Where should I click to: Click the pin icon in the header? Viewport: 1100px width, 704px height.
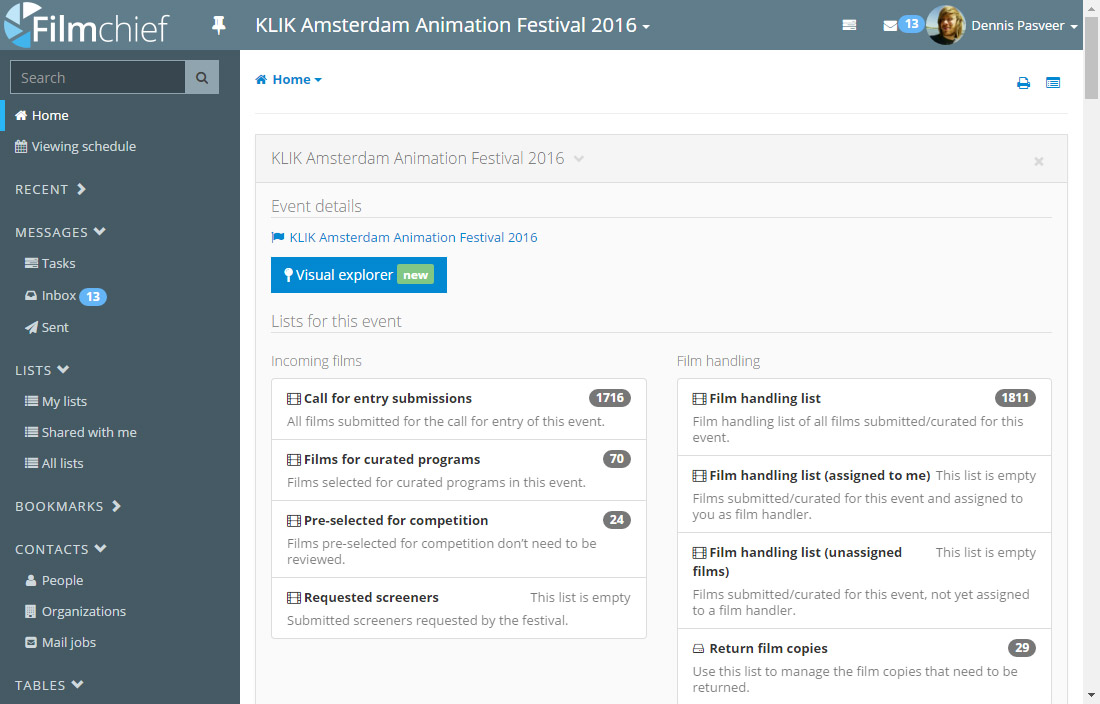point(219,26)
